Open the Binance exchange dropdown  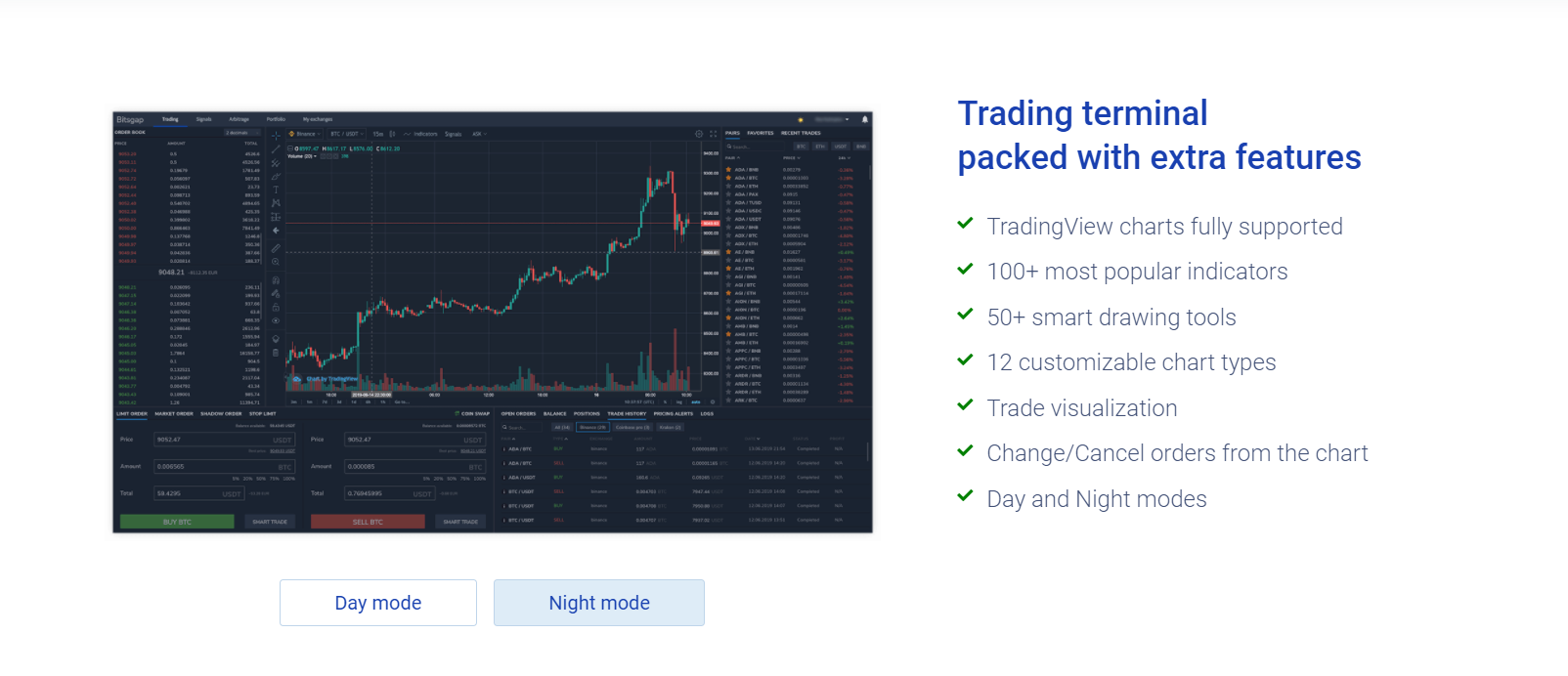pyautogui.click(x=305, y=134)
